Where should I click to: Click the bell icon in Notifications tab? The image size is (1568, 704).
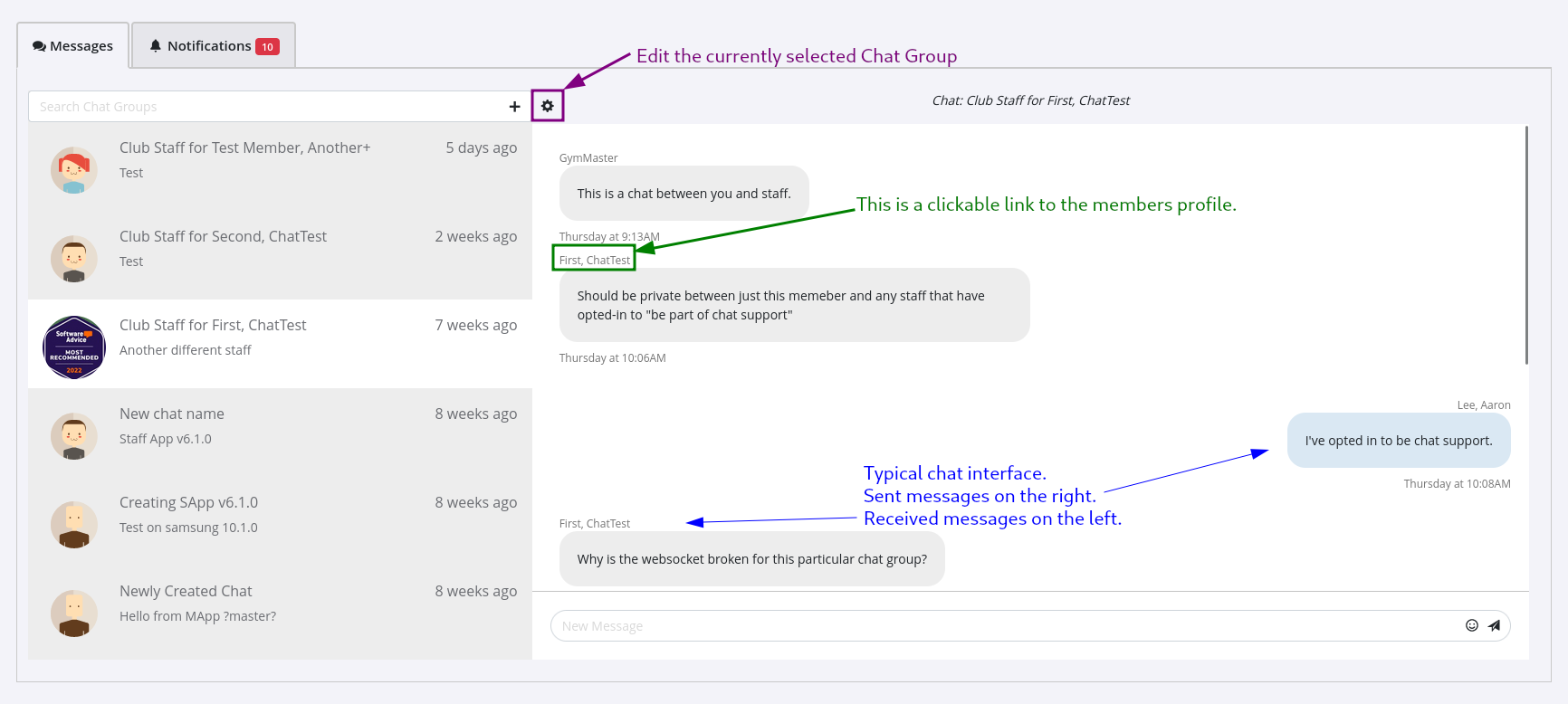[156, 45]
